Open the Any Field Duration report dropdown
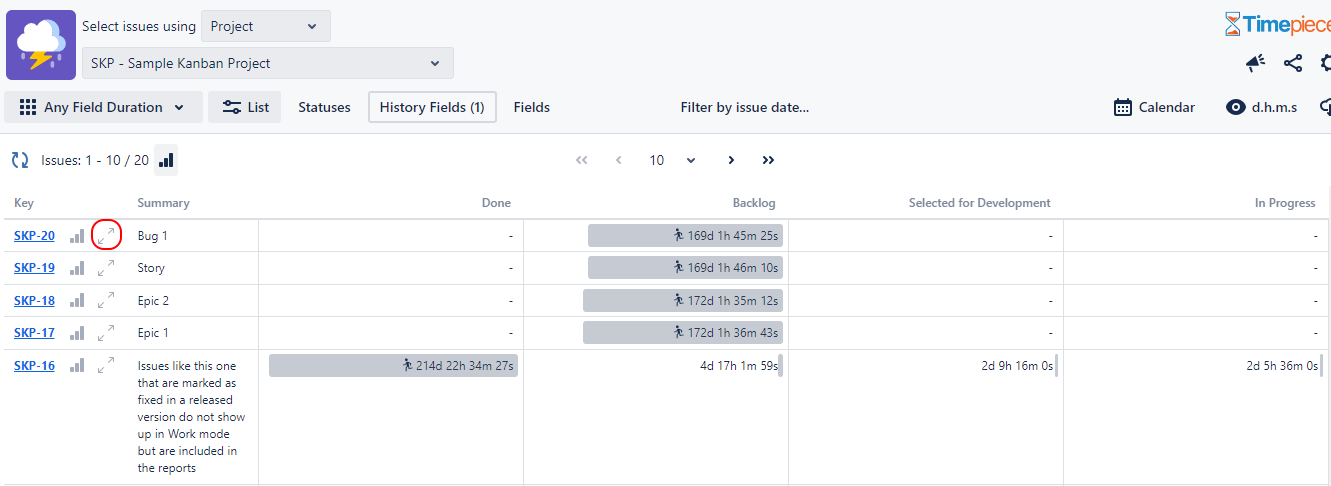1331x486 pixels. [103, 107]
